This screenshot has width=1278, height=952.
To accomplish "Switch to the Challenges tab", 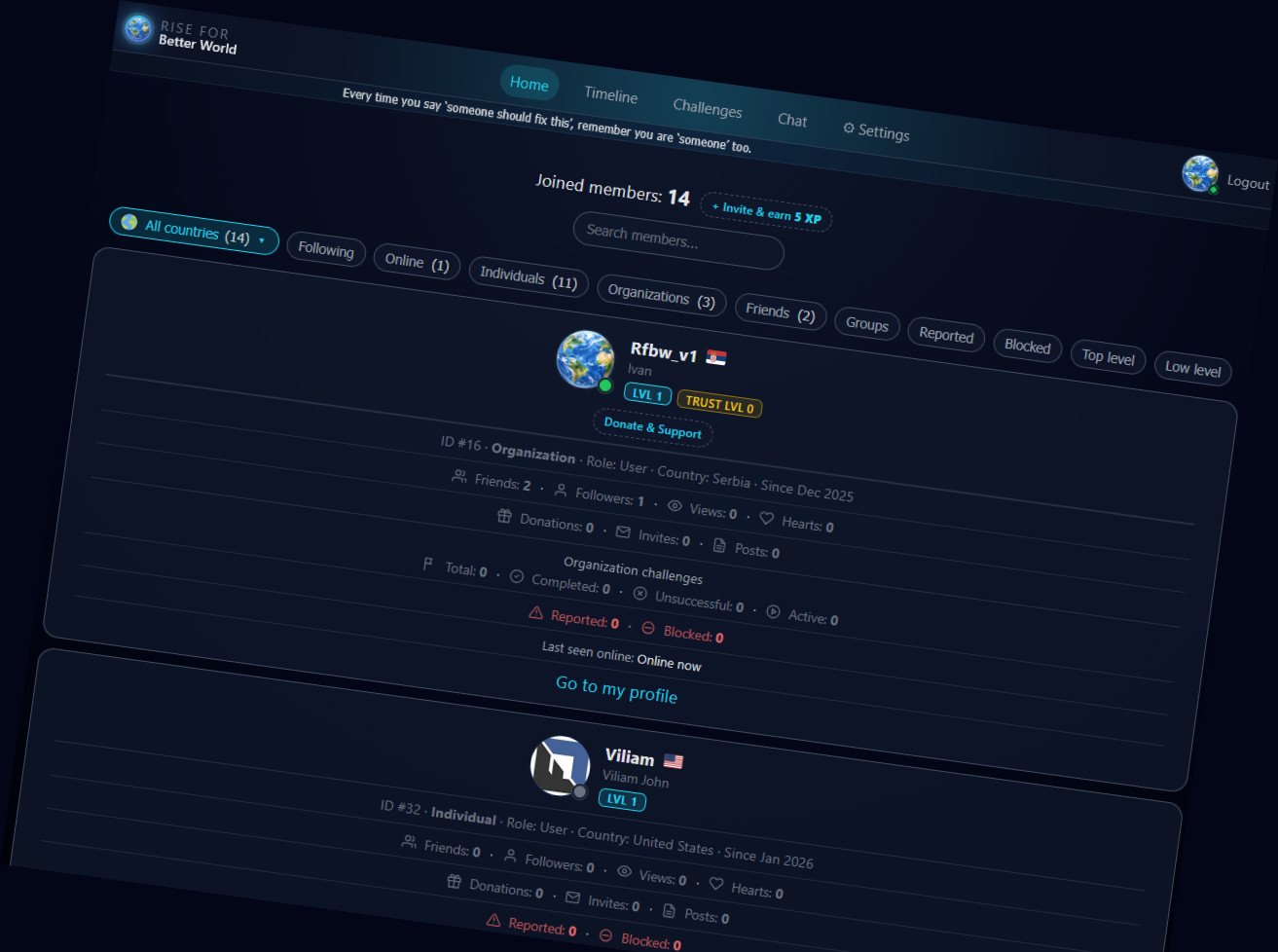I will click(x=707, y=109).
